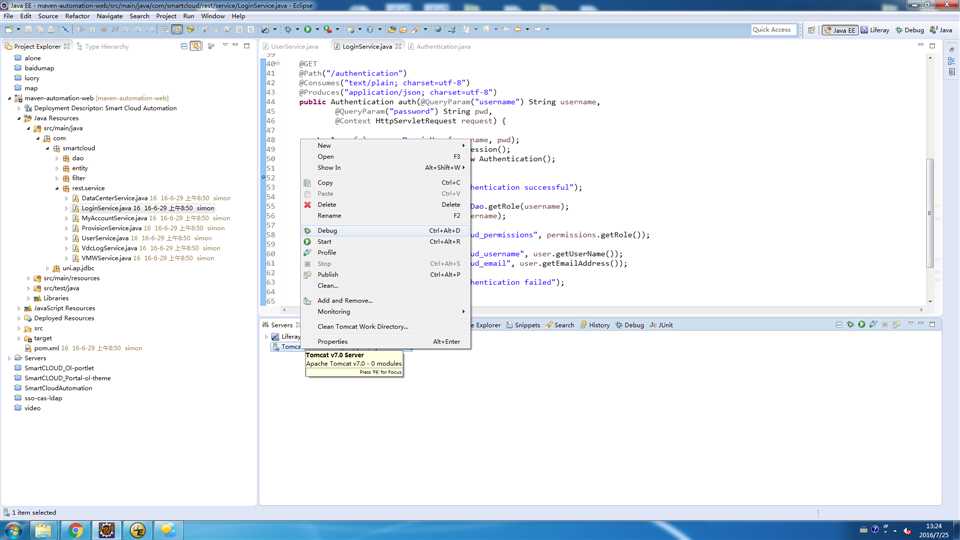Click the Run green play toolbar button
960x540 pixels.
[307, 29]
